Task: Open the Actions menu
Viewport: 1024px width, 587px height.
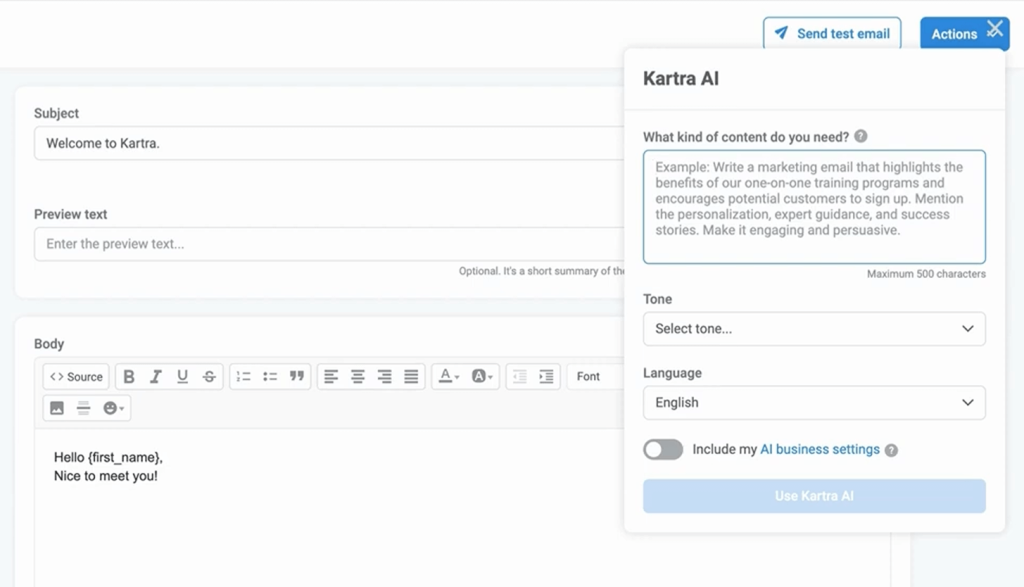Action: pos(953,33)
